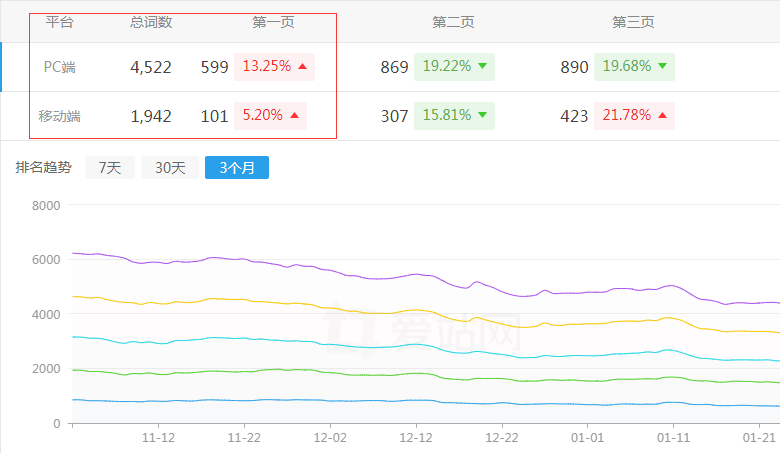Select the 7天 trend range
The height and width of the screenshot is (453, 780).
109,168
